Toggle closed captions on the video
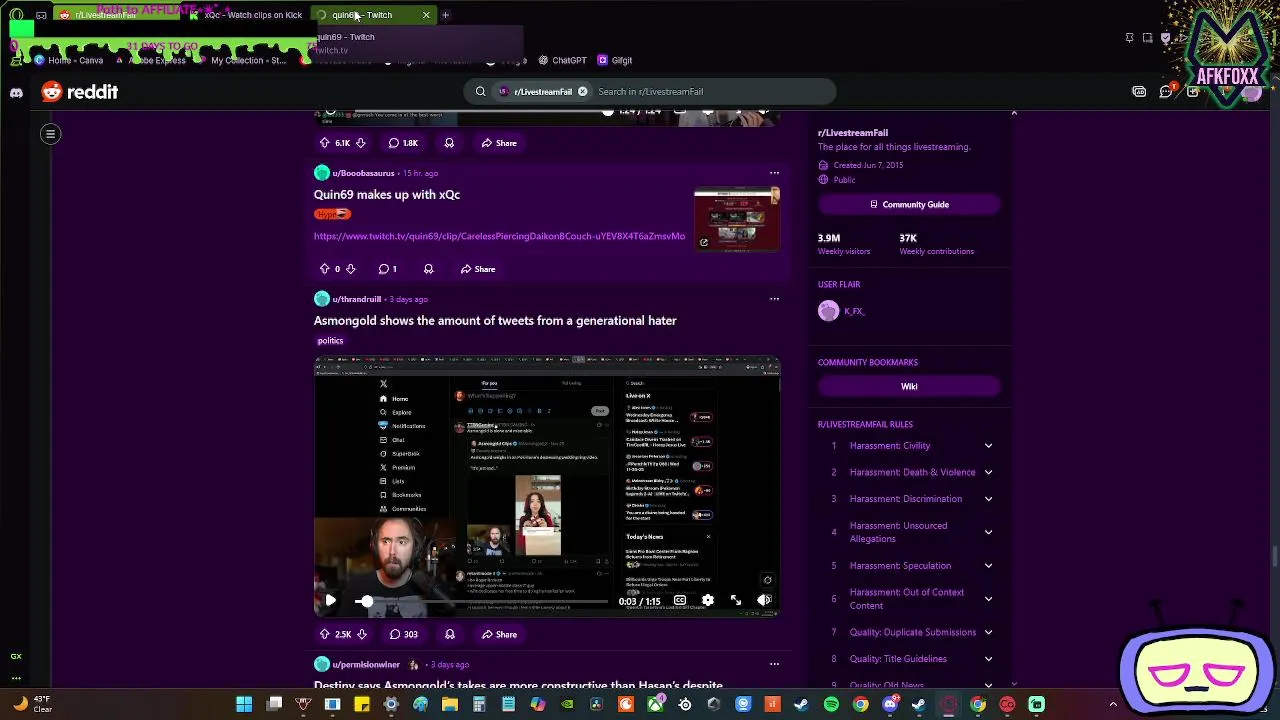Viewport: 1280px width, 720px height. point(680,601)
